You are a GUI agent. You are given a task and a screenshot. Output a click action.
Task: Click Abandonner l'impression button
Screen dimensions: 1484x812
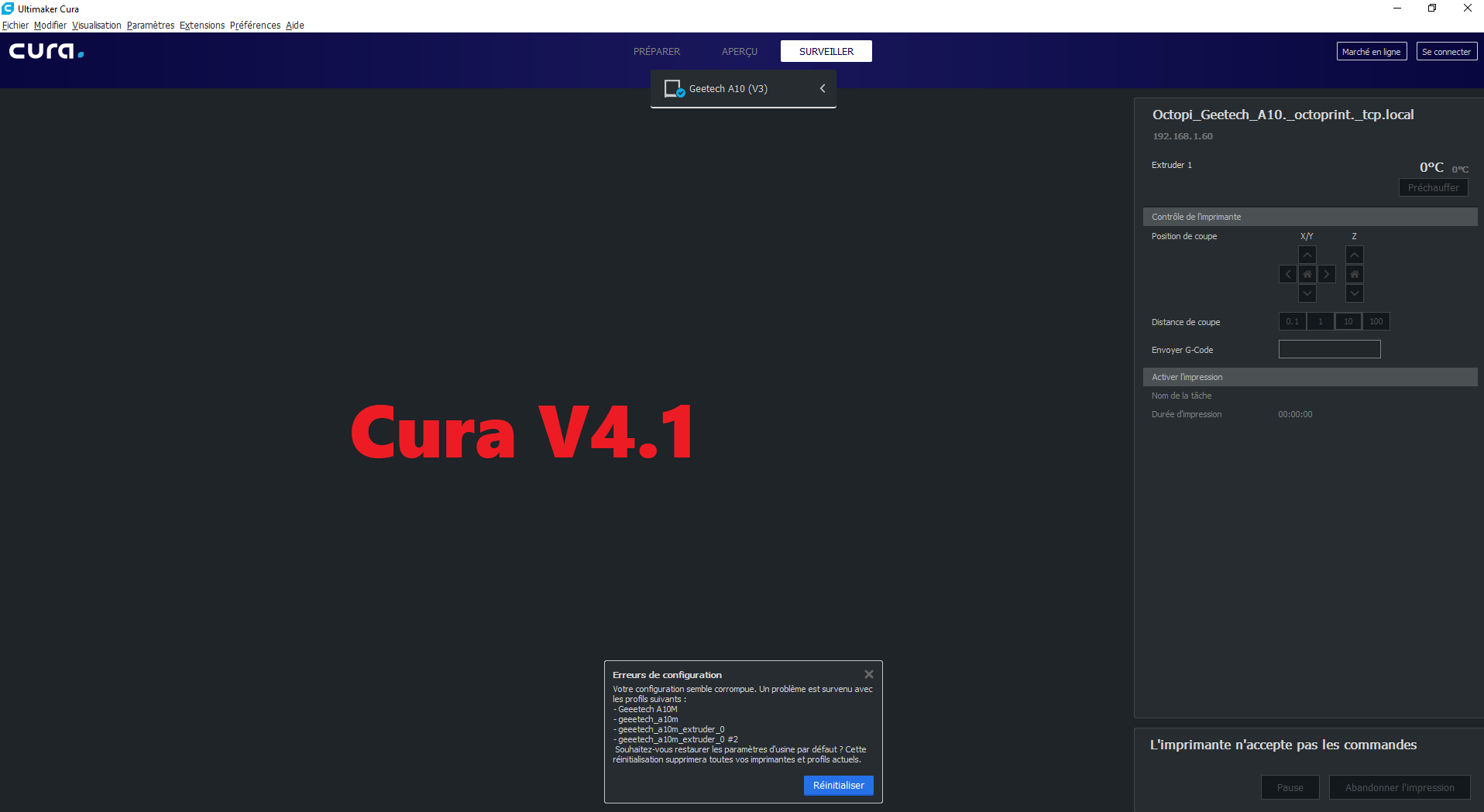click(x=1400, y=787)
